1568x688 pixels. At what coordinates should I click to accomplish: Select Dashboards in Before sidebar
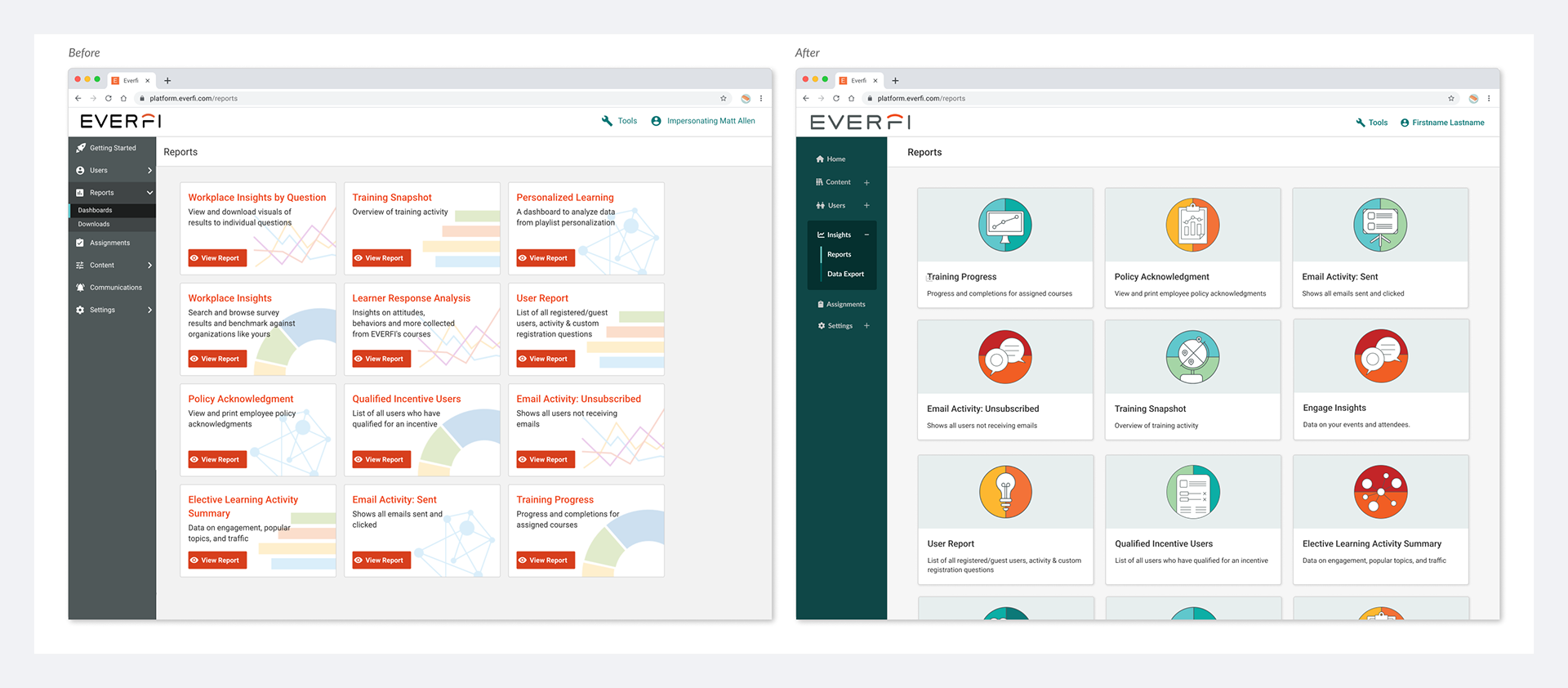(112, 210)
